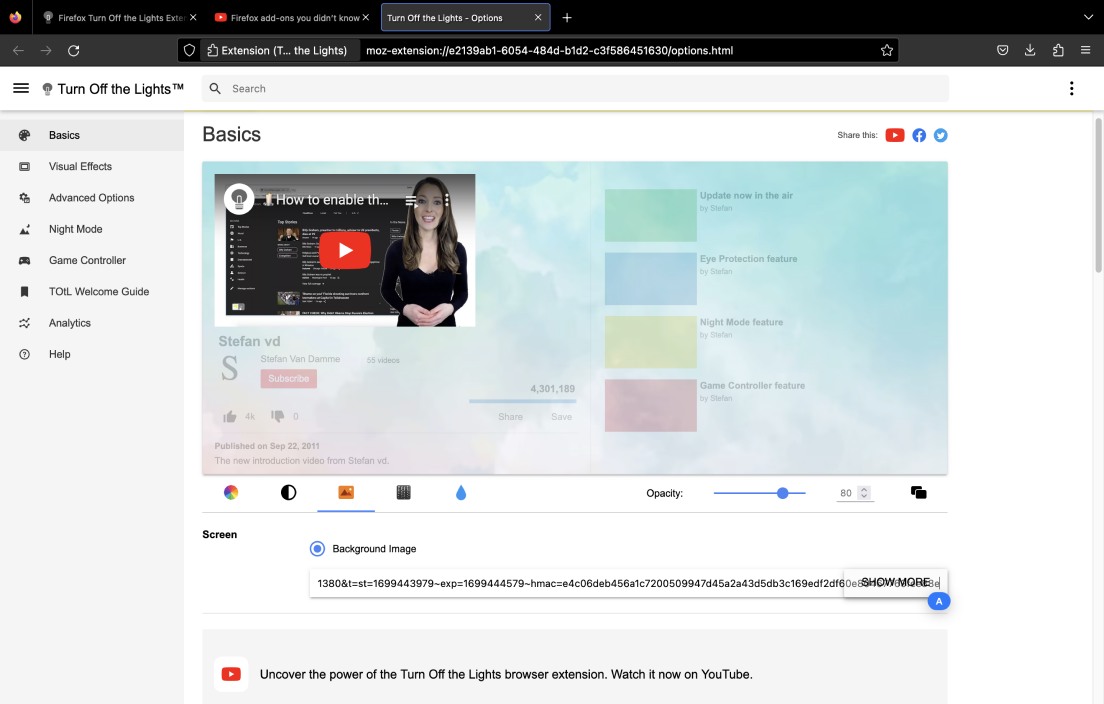The image size is (1104, 704).
Task: Reload the current page
Action: [x=73, y=51]
